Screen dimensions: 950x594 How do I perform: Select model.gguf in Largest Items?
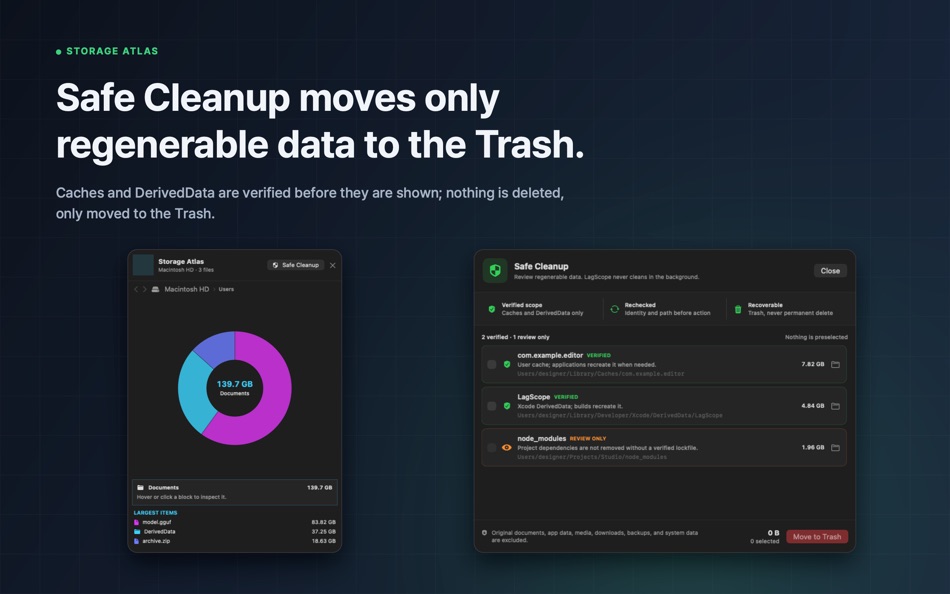point(234,522)
